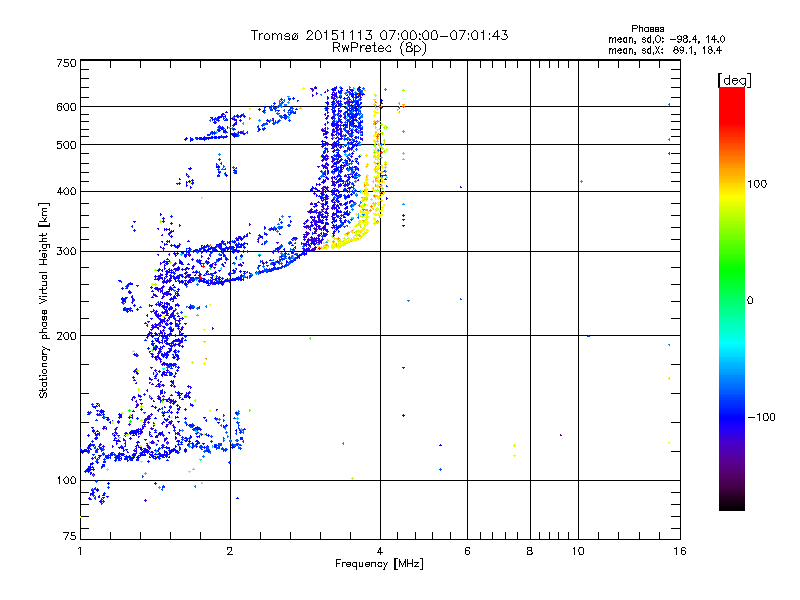This screenshot has width=800, height=600.
Task: Click the x-axis tick label '16'
Action: pos(680,551)
